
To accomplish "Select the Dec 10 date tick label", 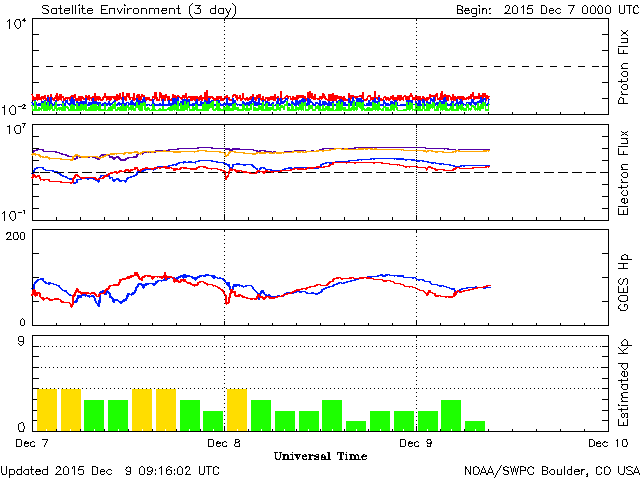I will [x=608, y=442].
